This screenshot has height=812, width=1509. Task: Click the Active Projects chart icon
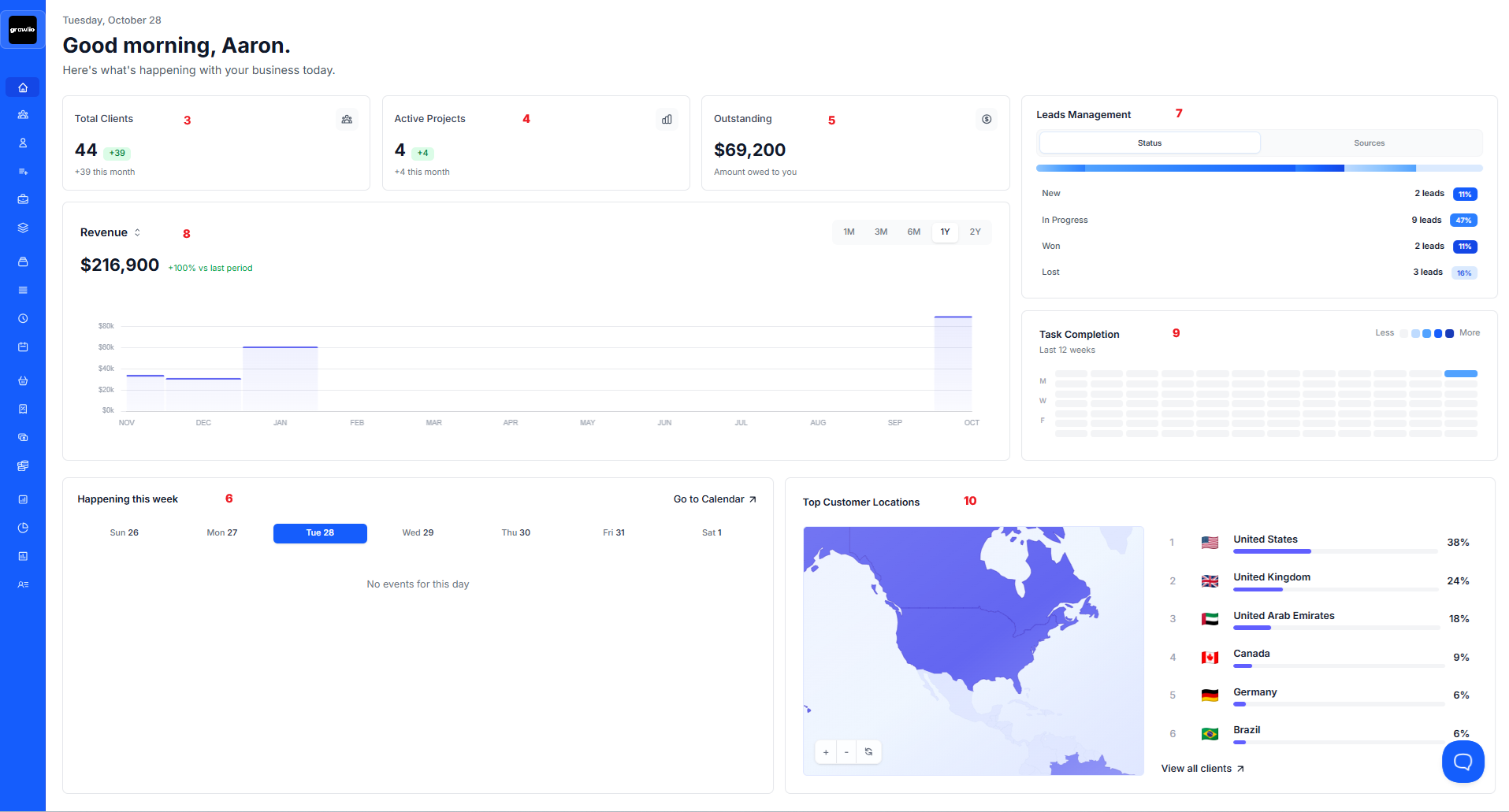(x=667, y=119)
